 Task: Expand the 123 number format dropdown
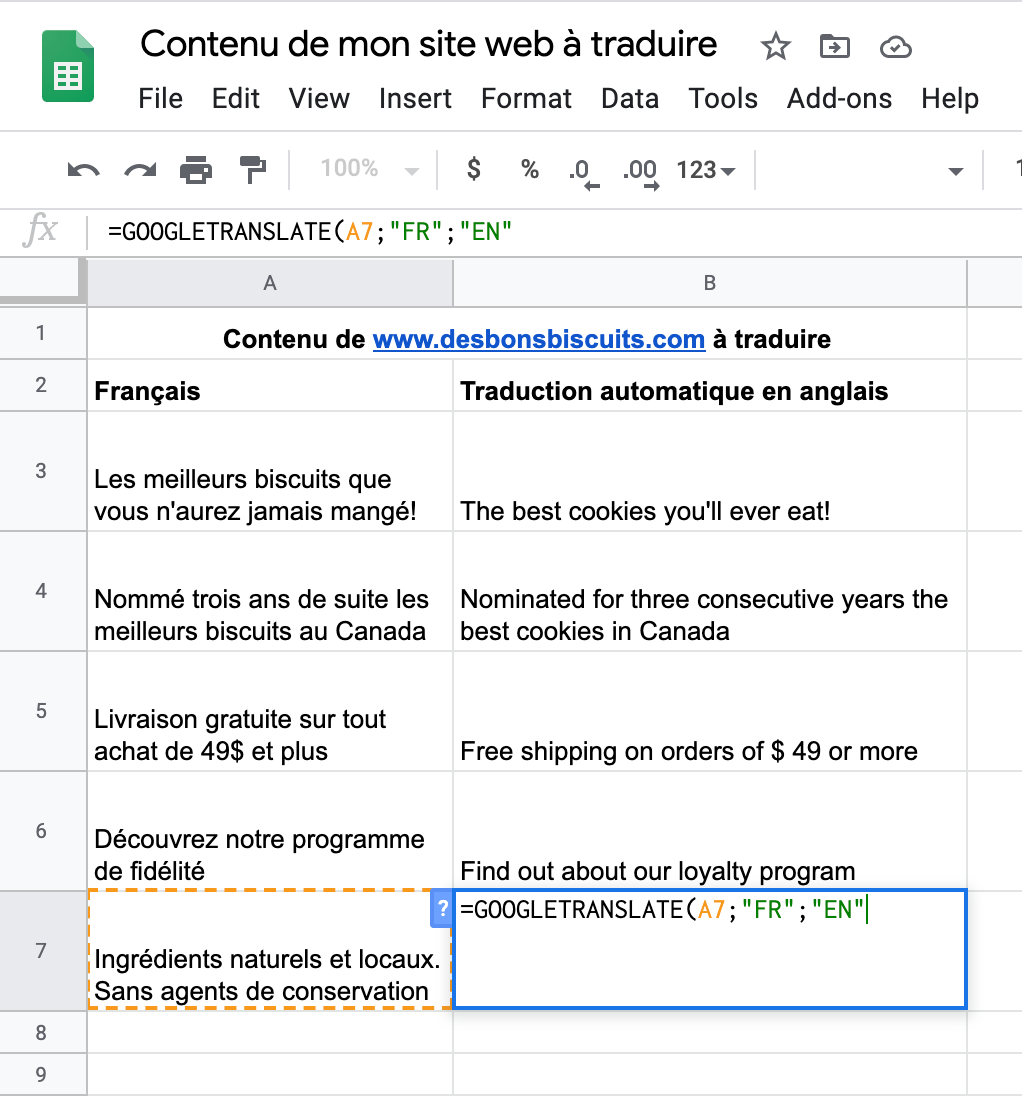(x=705, y=170)
